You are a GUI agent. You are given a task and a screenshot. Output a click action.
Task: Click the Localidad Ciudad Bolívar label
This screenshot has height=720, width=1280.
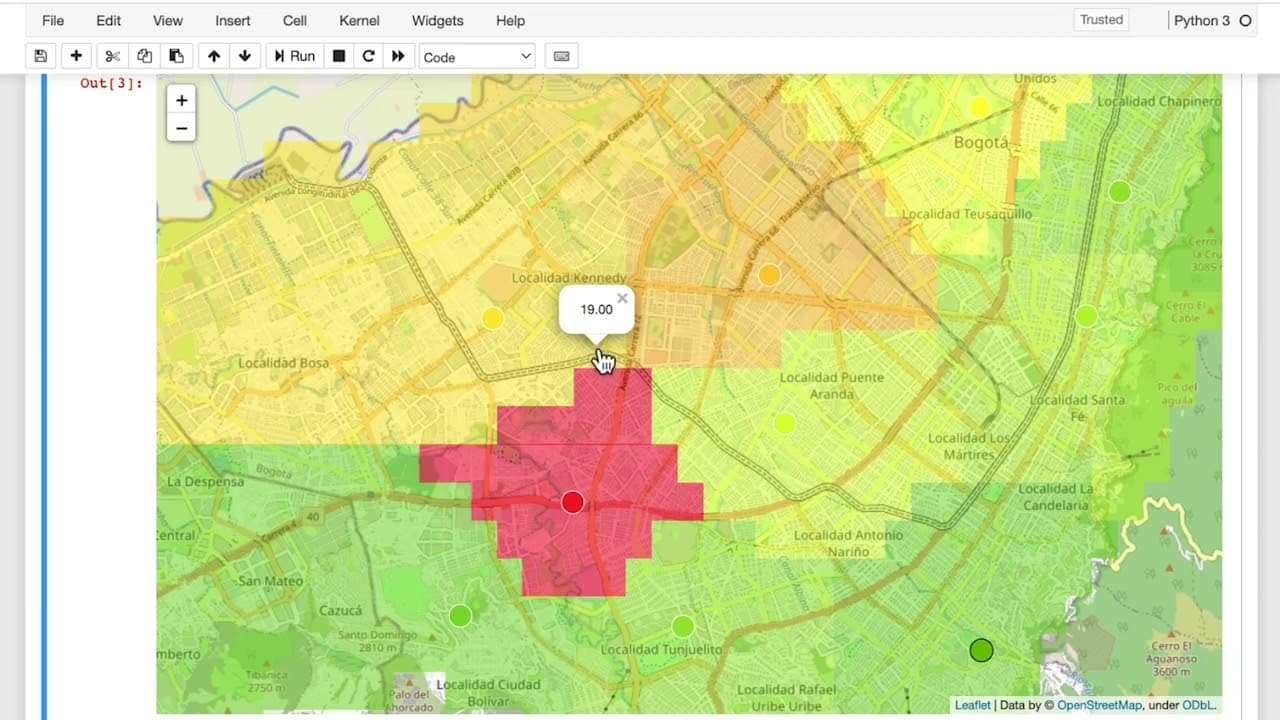pyautogui.click(x=488, y=693)
